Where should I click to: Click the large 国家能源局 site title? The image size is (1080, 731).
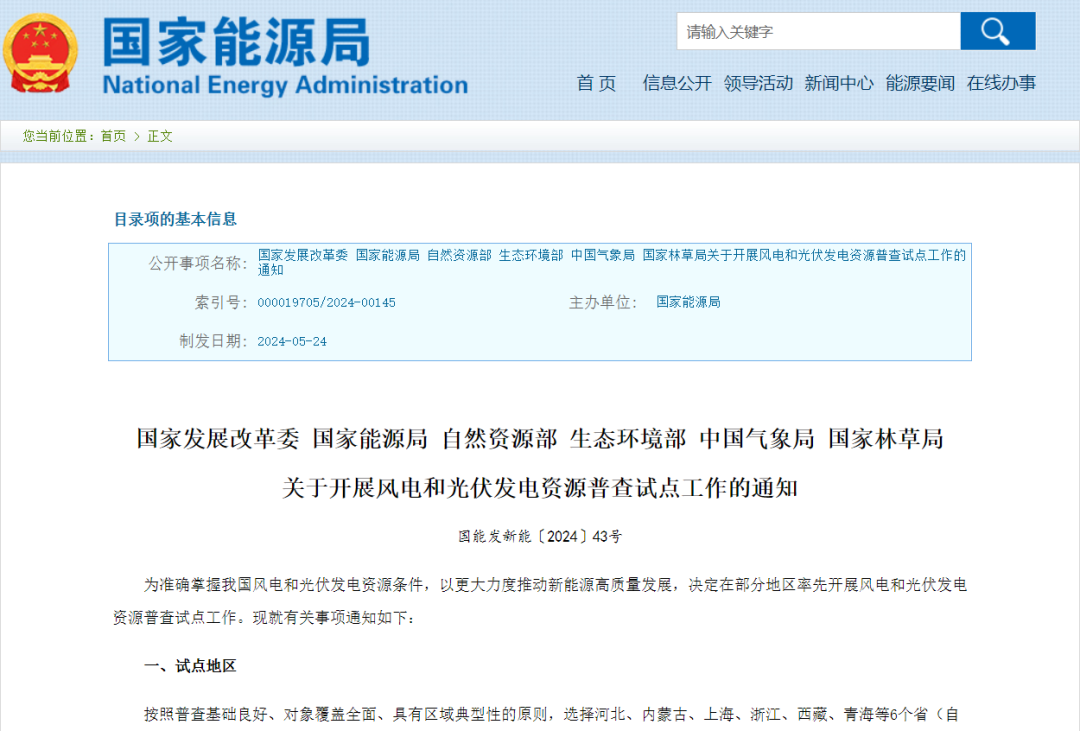[x=236, y=40]
